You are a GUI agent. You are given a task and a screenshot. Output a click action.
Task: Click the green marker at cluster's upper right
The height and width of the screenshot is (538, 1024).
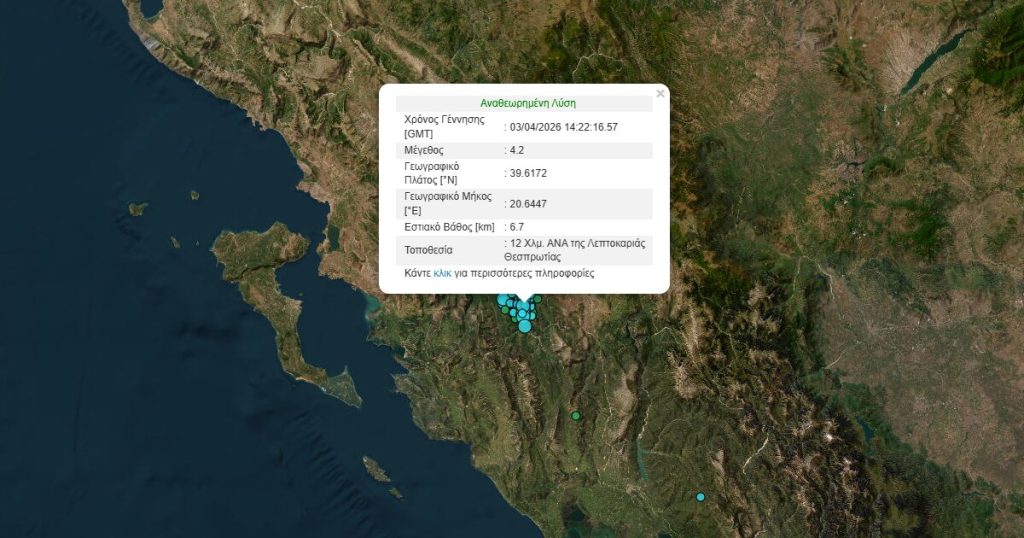(537, 299)
